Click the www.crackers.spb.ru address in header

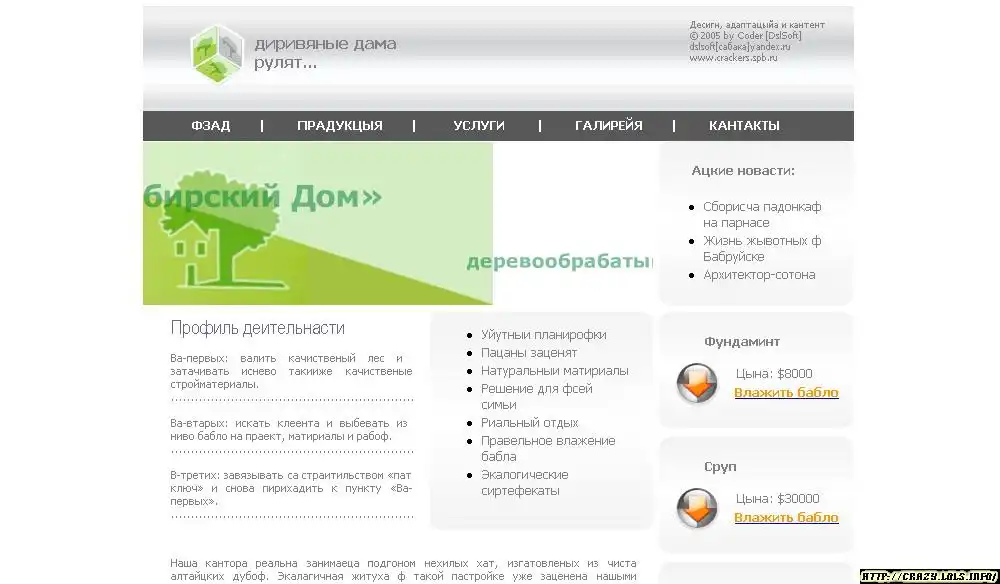point(733,58)
